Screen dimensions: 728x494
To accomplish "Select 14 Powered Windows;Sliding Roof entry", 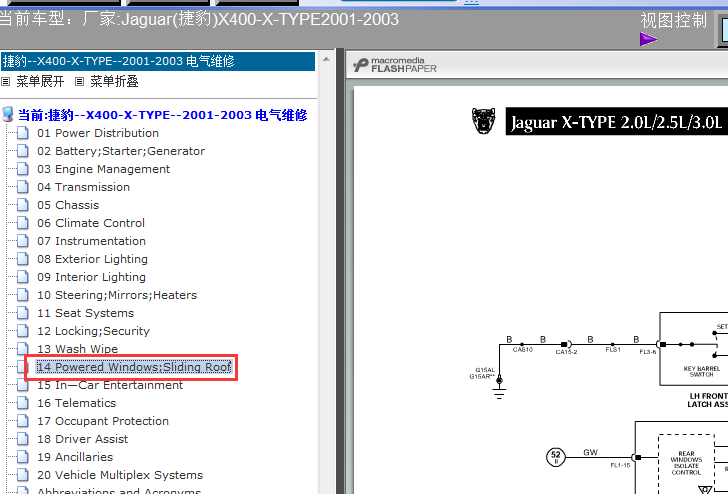I will coord(134,367).
